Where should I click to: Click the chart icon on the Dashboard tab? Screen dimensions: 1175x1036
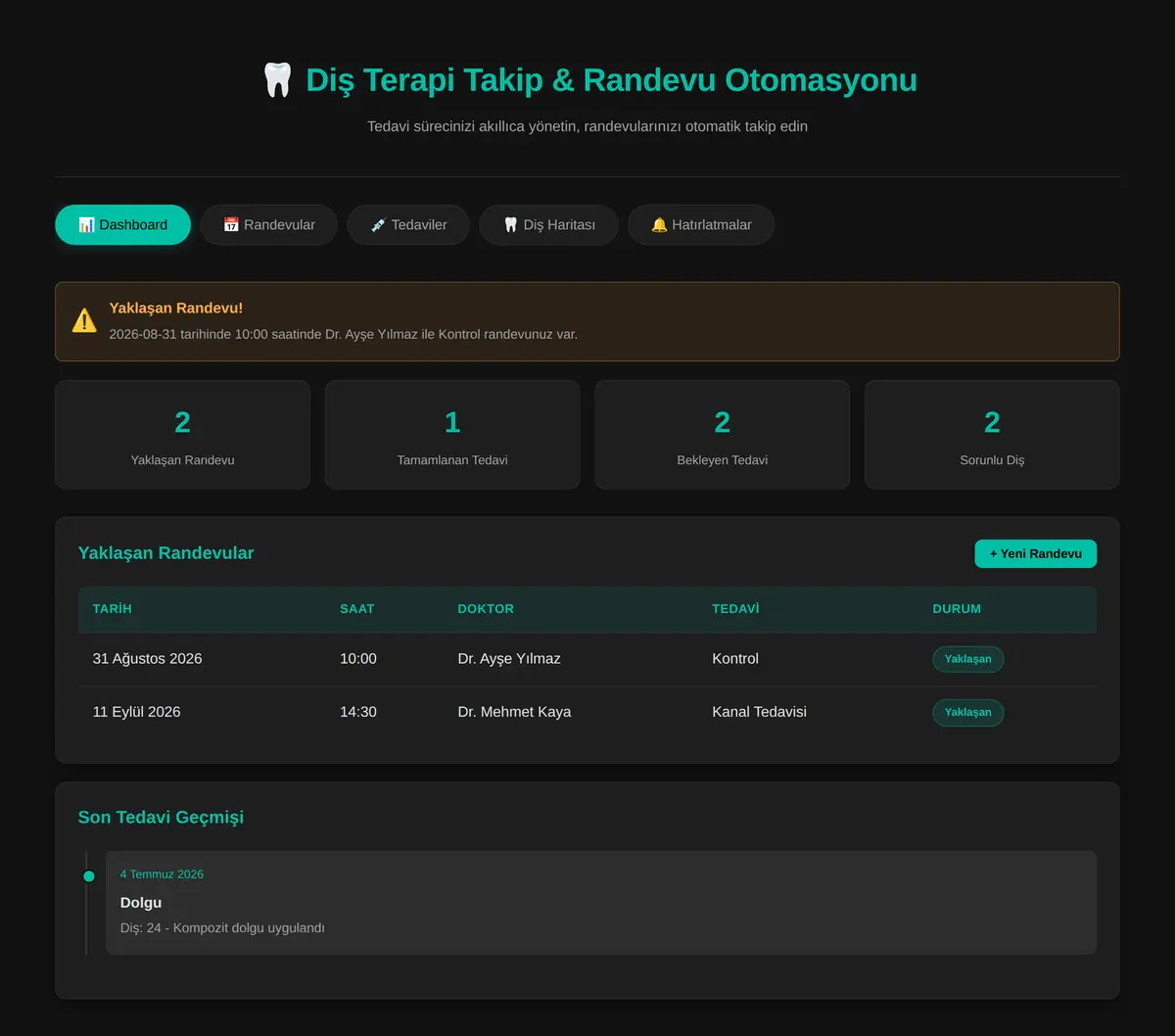[x=86, y=224]
